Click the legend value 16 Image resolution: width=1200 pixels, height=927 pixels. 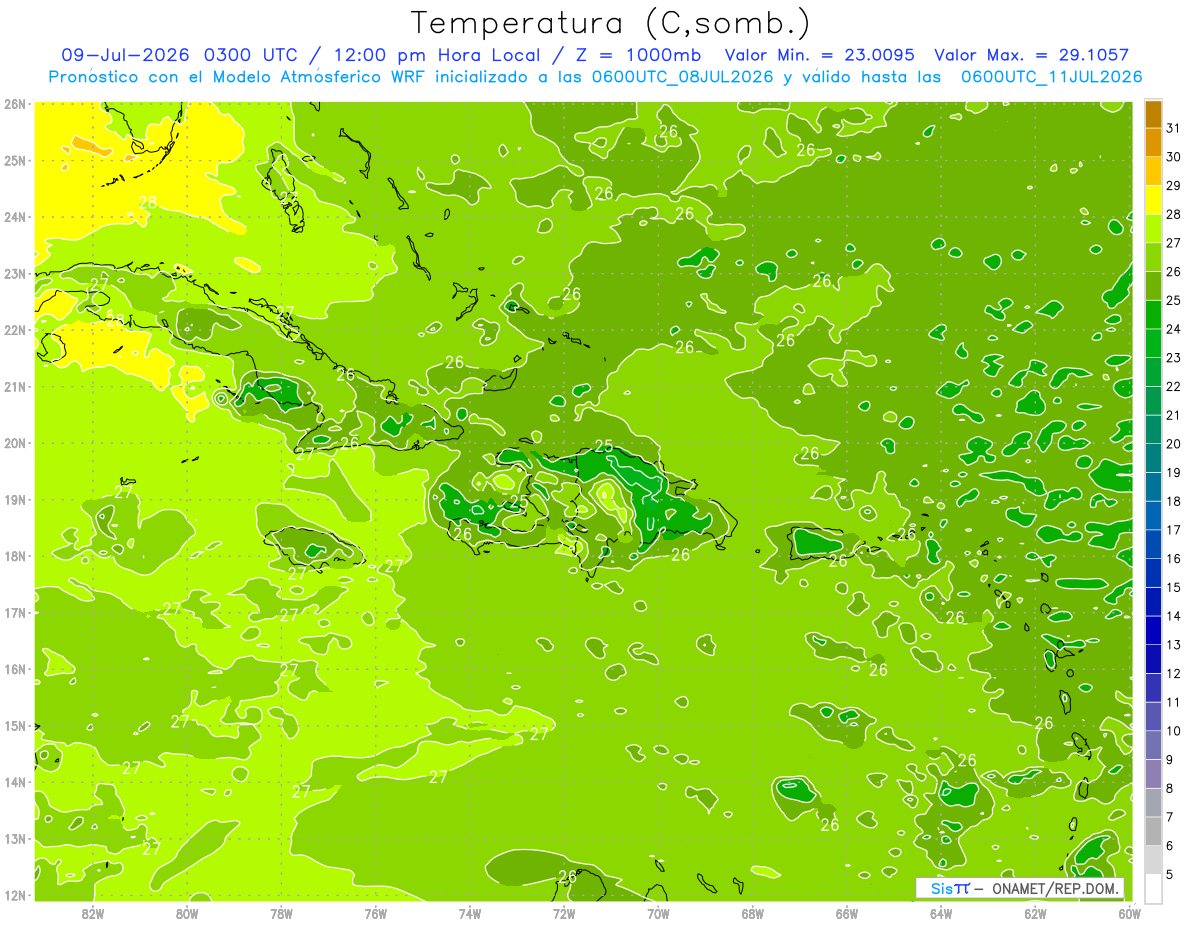pyautogui.click(x=1173, y=559)
